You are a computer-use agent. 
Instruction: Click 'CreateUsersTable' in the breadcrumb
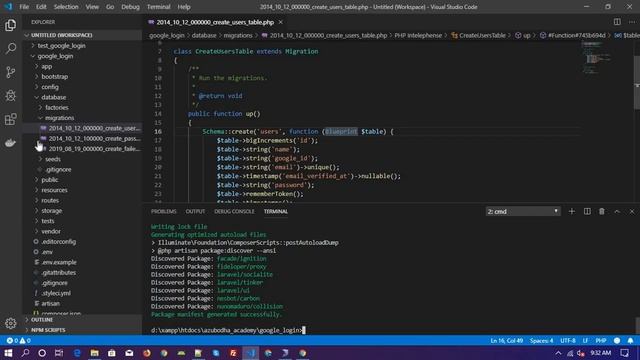pos(482,36)
